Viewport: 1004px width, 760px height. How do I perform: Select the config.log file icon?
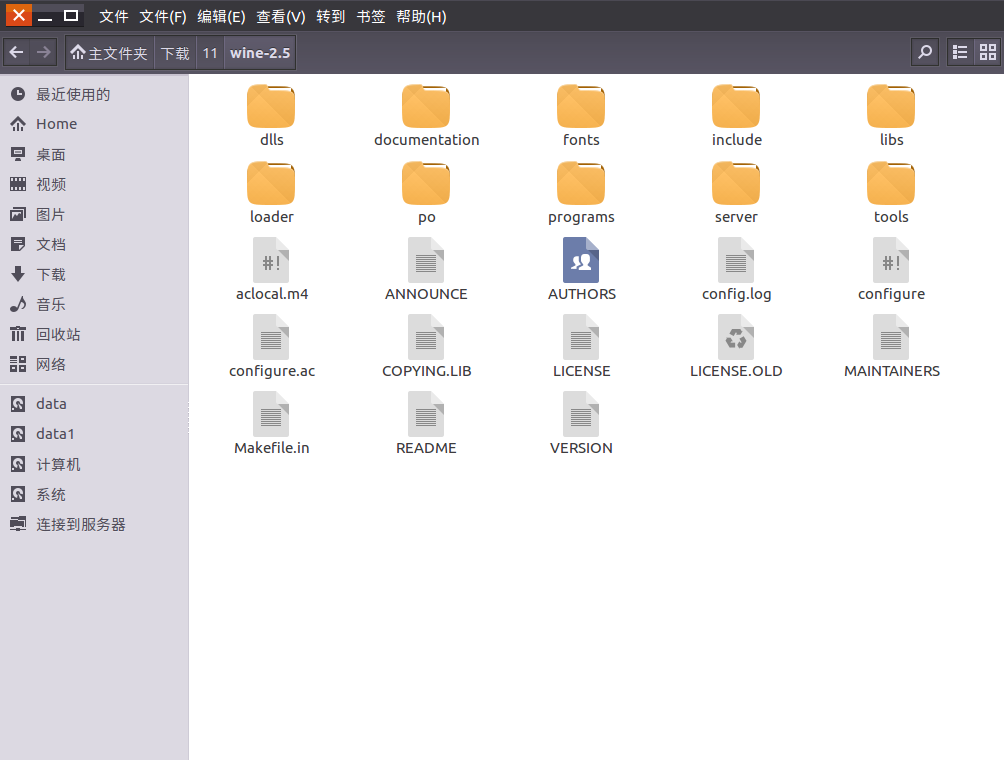[736, 260]
